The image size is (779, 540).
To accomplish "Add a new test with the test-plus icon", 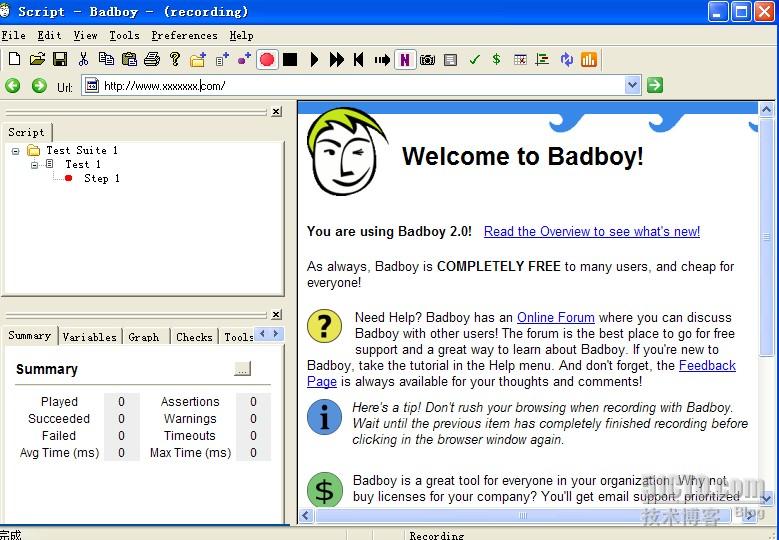I will (222, 60).
